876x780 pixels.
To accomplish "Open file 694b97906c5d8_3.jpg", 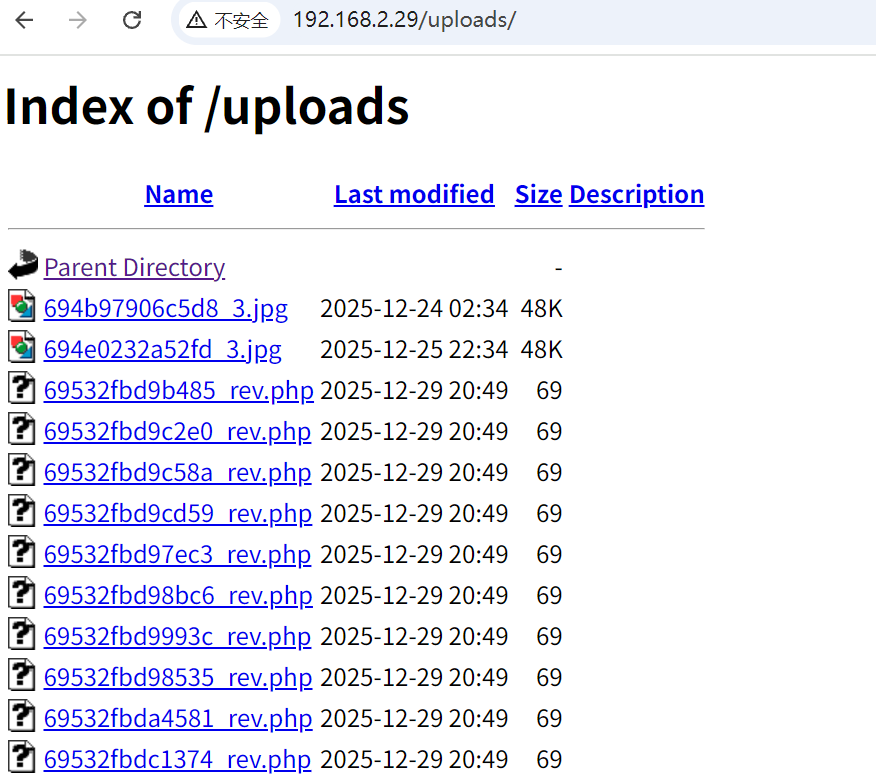I will pyautogui.click(x=166, y=309).
